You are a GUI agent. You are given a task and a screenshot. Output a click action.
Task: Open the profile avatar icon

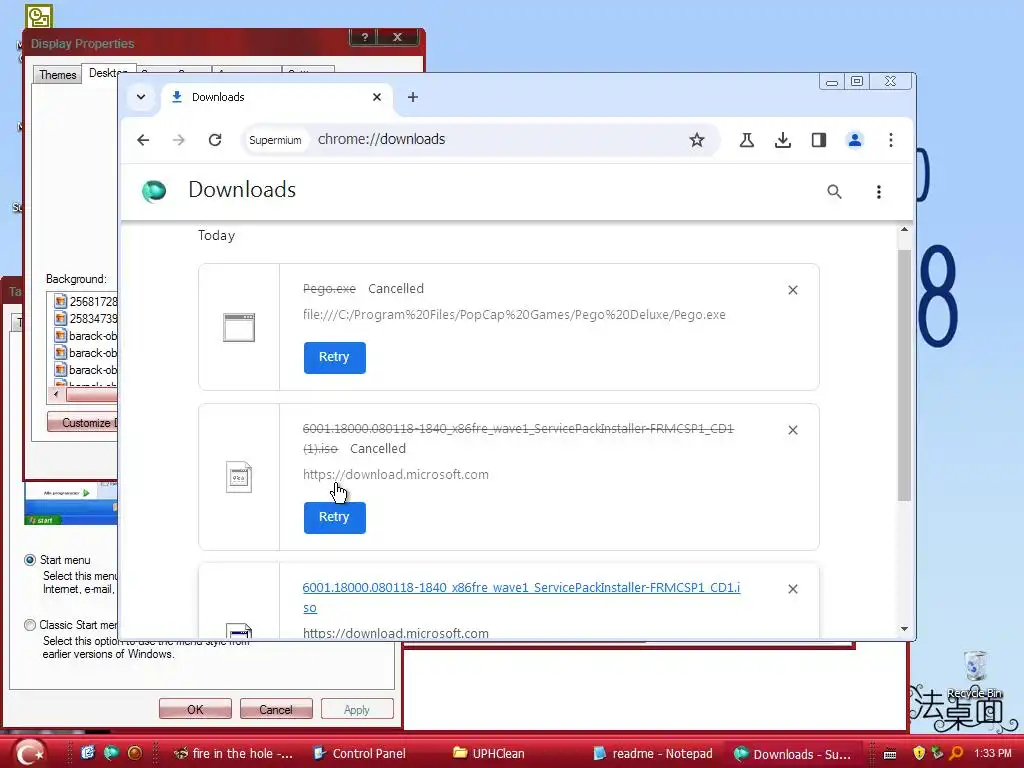pyautogui.click(x=854, y=140)
